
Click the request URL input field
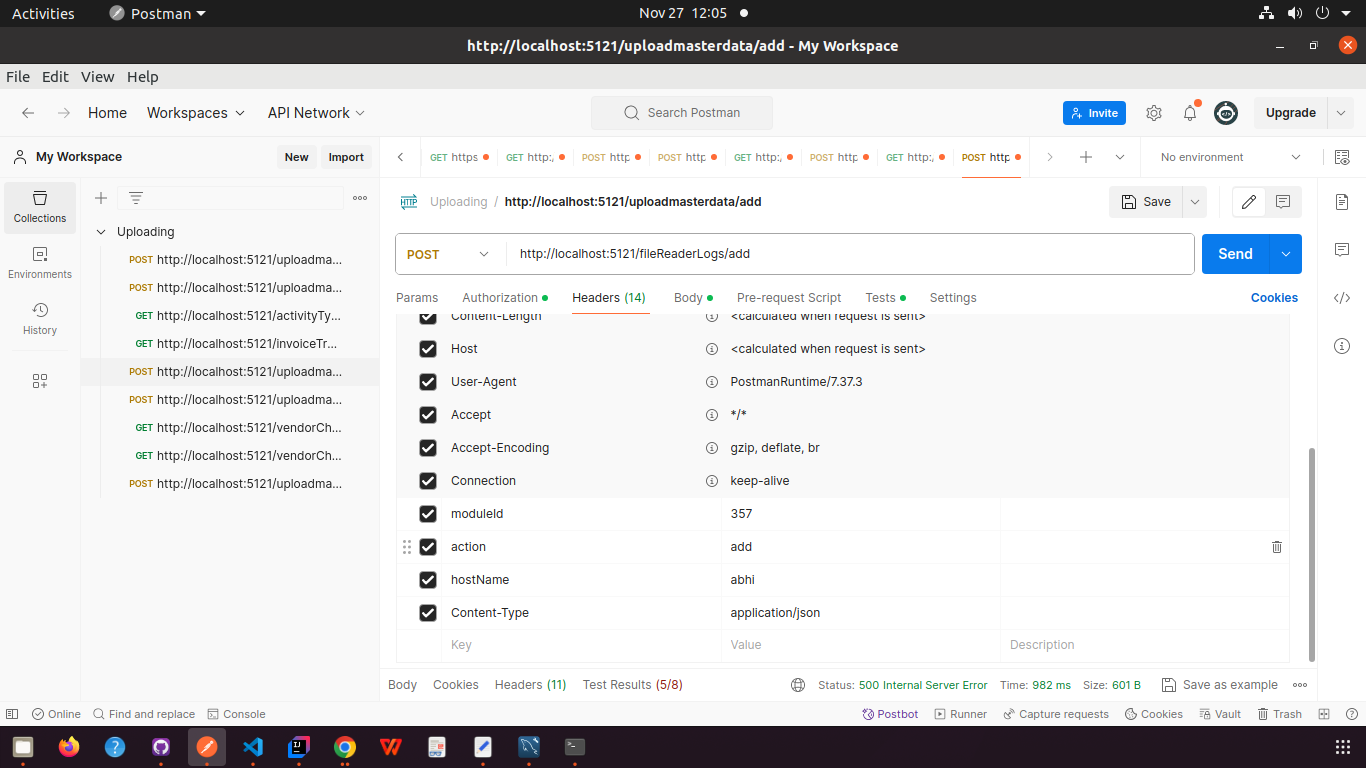point(850,254)
